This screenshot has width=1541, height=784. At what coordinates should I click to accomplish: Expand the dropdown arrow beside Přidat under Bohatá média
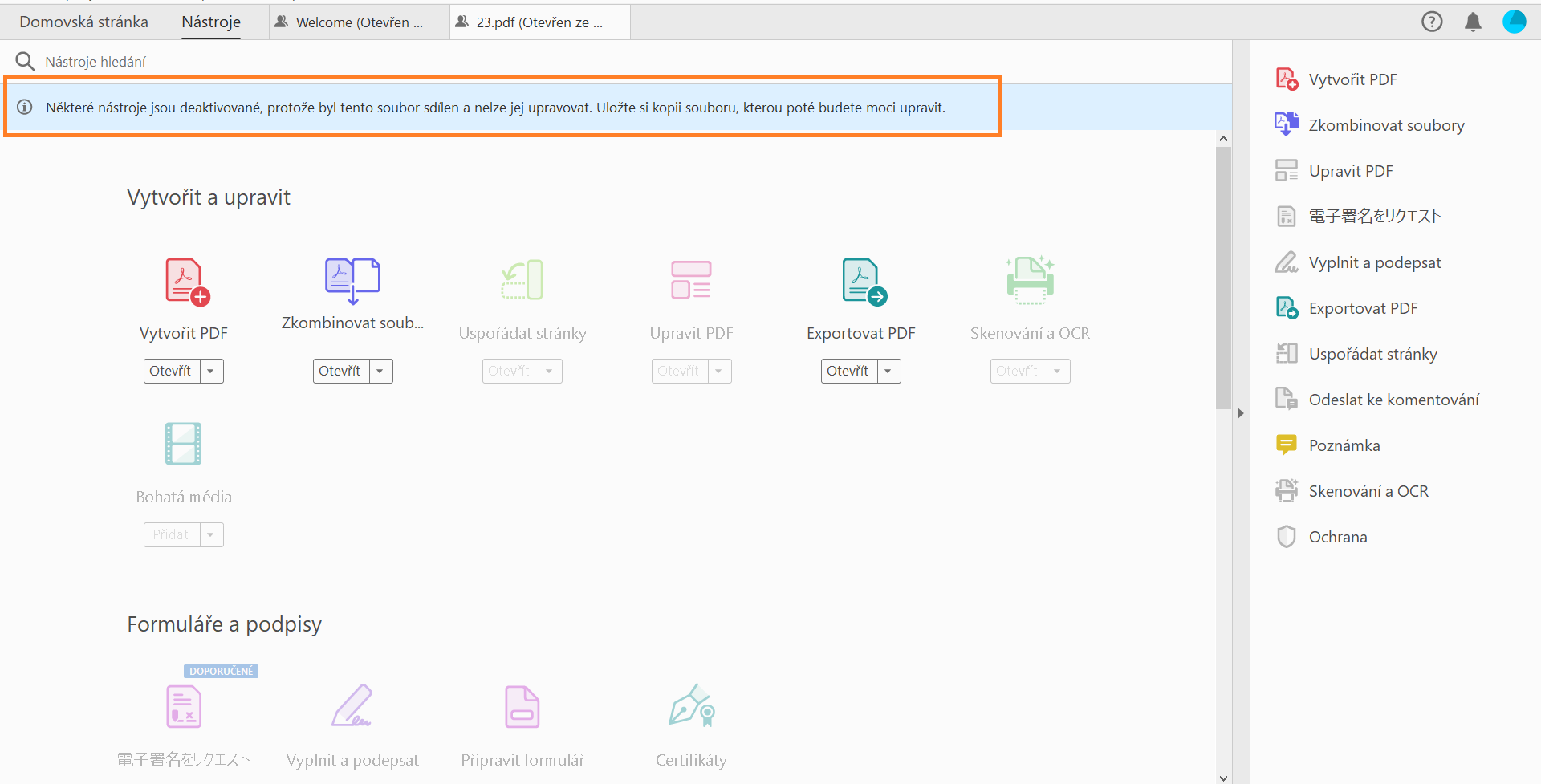click(x=211, y=534)
